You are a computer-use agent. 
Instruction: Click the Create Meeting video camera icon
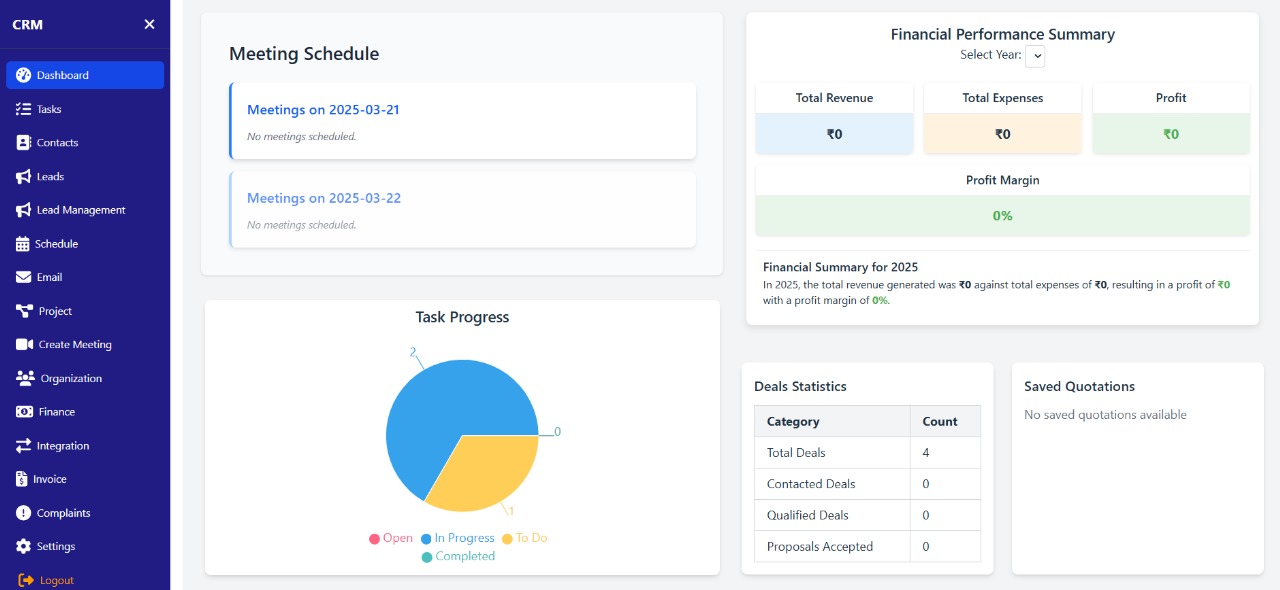[x=24, y=345]
